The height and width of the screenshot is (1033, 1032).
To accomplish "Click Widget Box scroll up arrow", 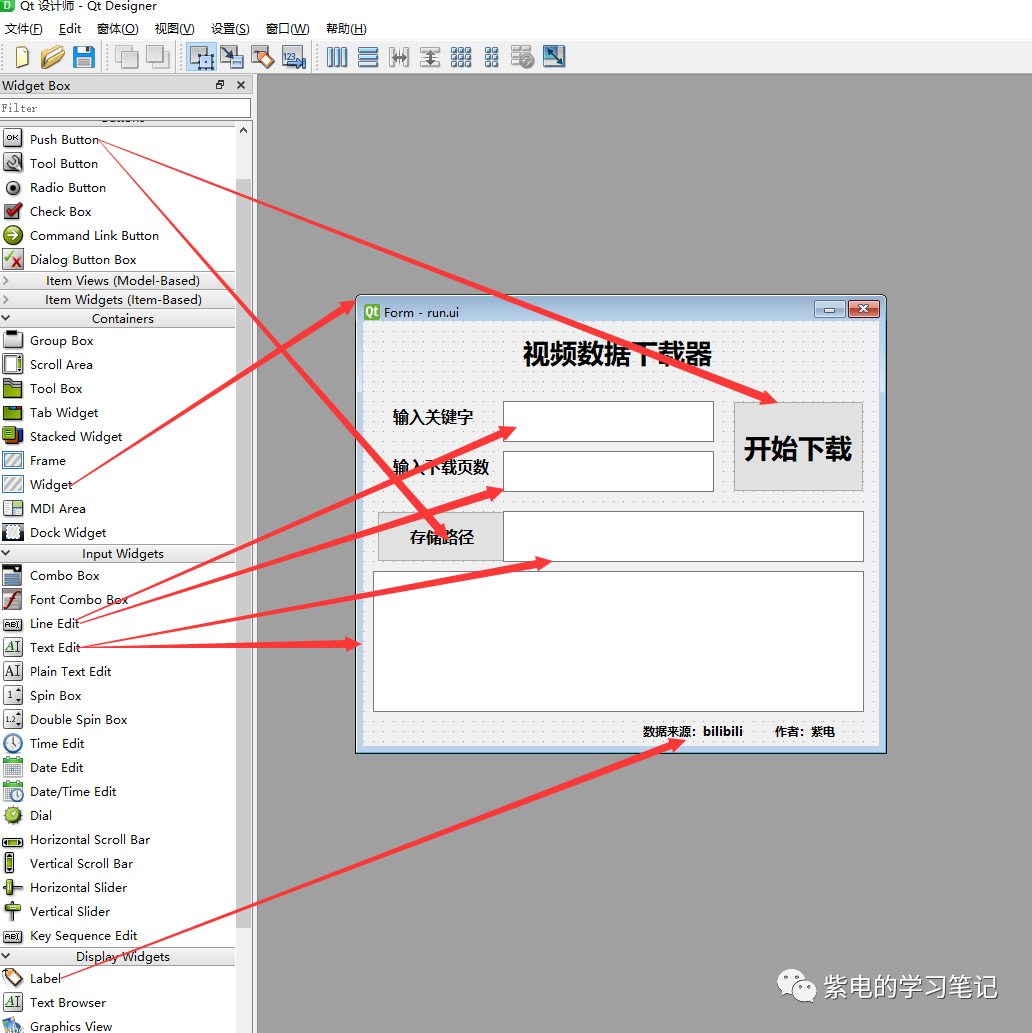I will (x=243, y=130).
